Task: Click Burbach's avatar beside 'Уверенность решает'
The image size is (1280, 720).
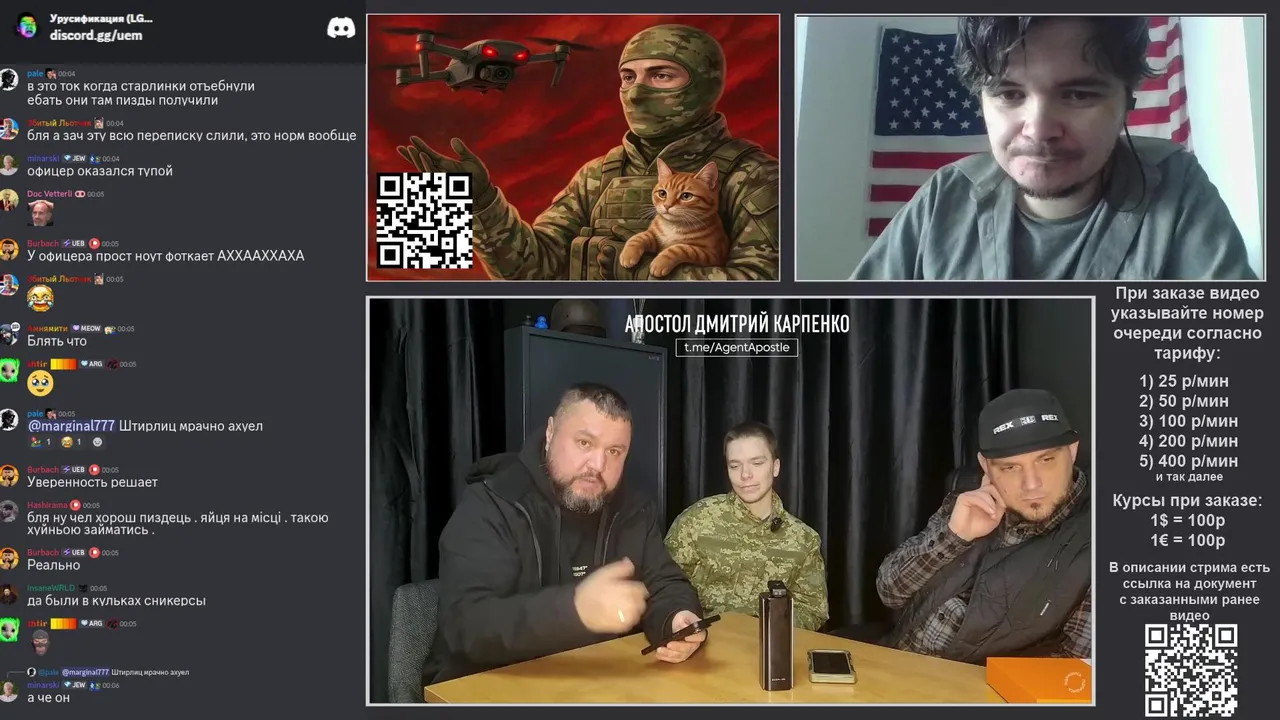Action: point(9,476)
